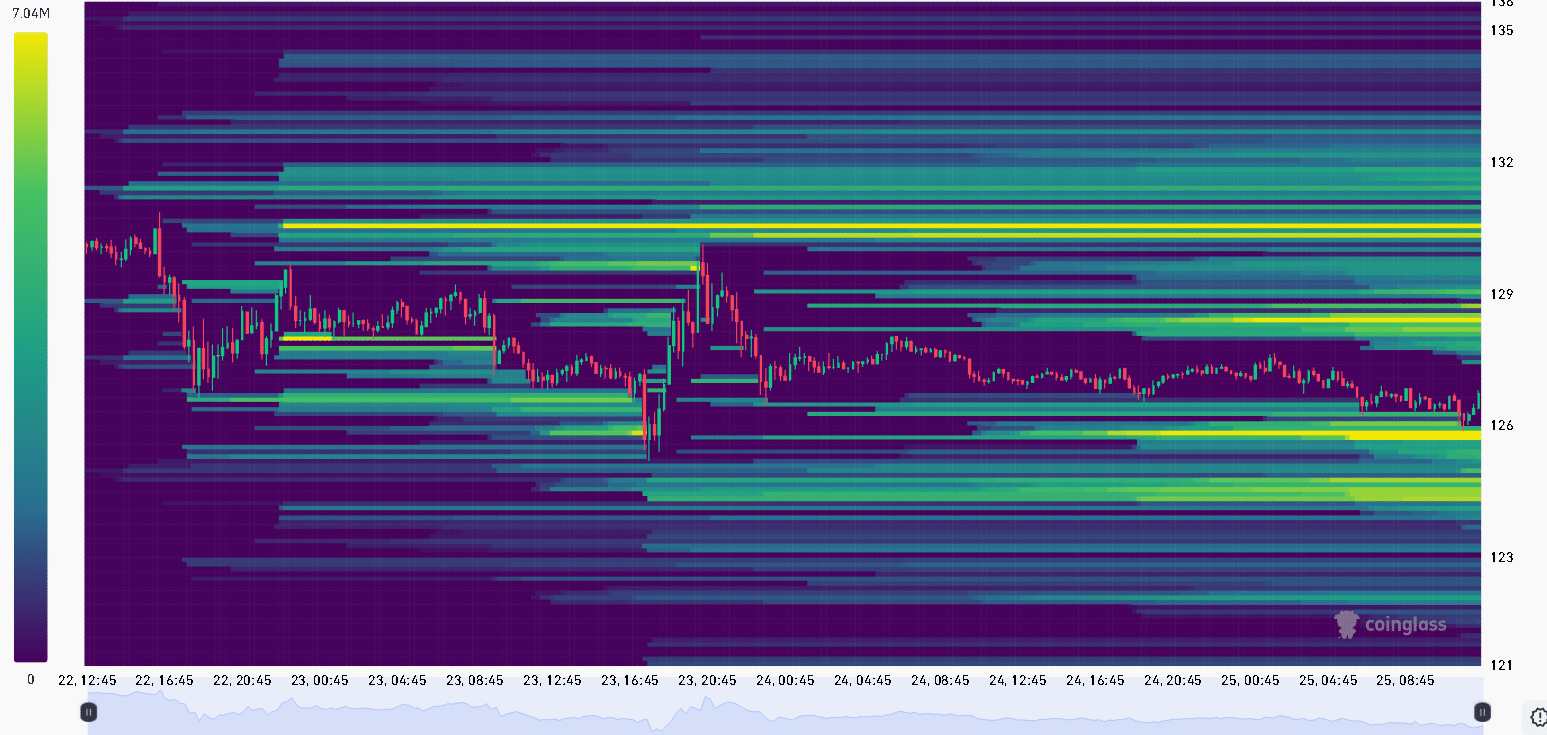The height and width of the screenshot is (735, 1547).
Task: Click the long bright yellow liquidity band above 129
Action: coord(880,226)
